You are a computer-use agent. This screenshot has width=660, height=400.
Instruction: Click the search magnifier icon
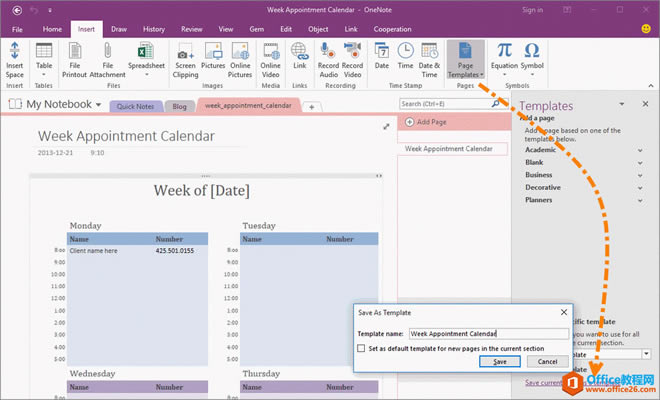(495, 104)
